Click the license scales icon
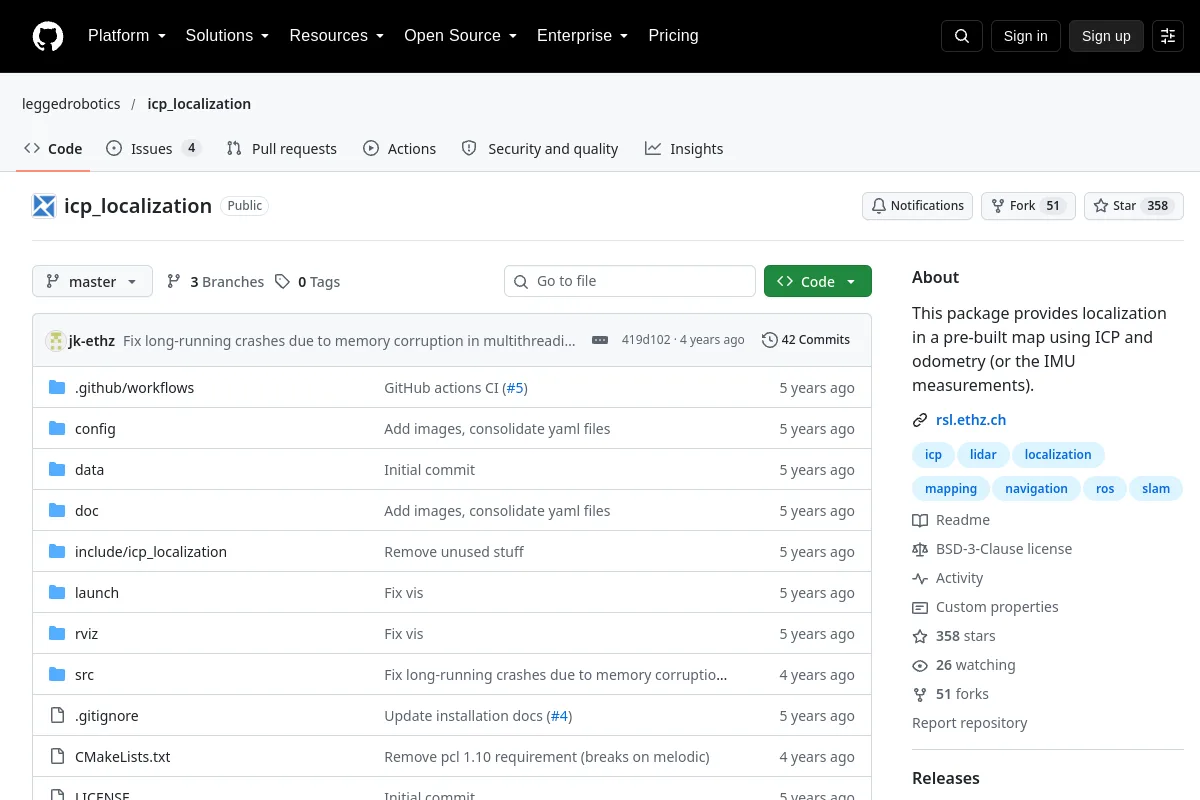 click(x=920, y=549)
